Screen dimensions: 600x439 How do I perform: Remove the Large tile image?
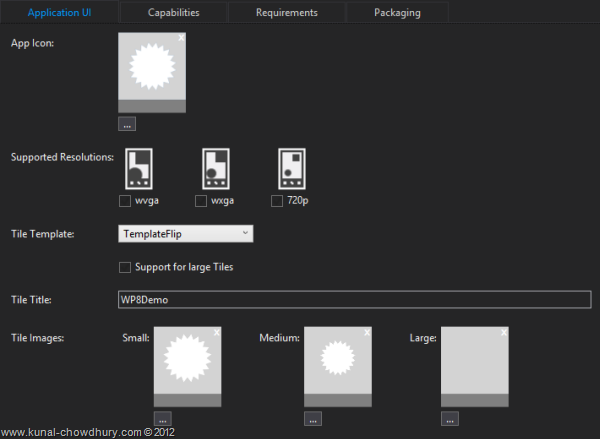504,332
